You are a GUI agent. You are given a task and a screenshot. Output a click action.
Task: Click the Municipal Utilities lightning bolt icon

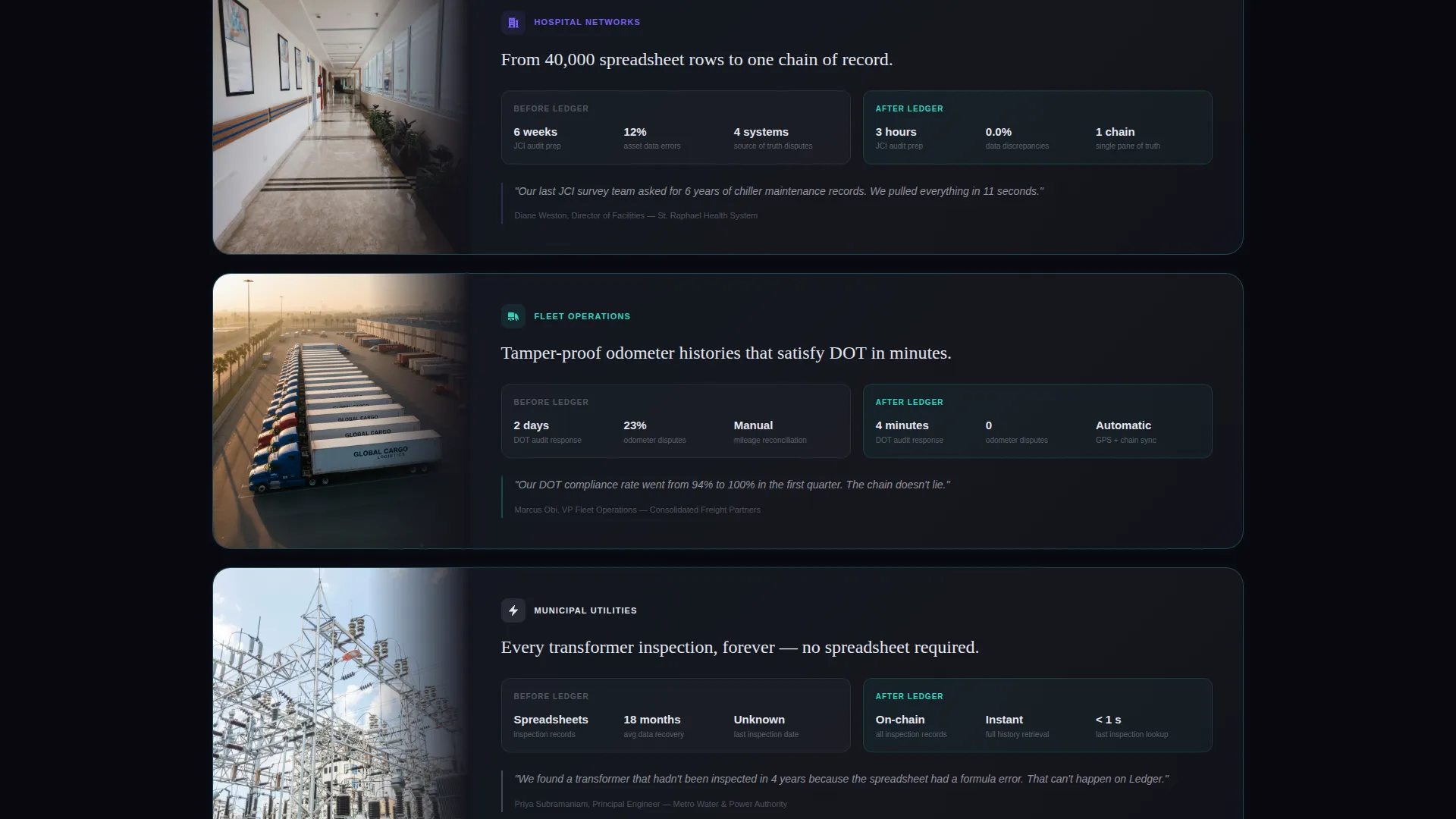click(513, 610)
